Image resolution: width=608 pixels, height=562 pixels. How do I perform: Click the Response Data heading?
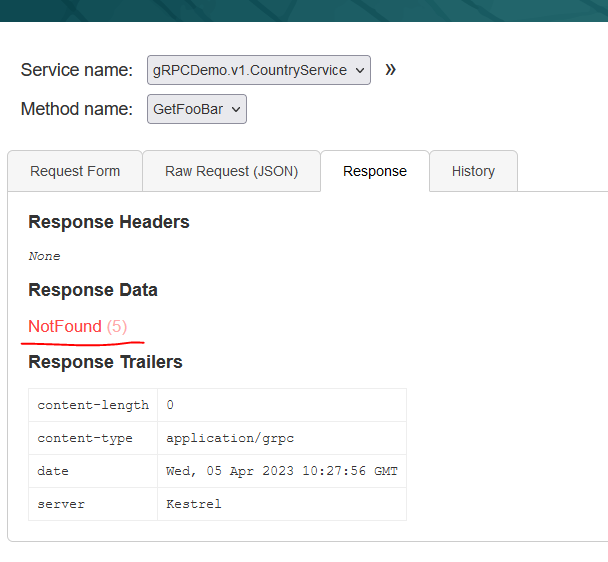pos(93,290)
